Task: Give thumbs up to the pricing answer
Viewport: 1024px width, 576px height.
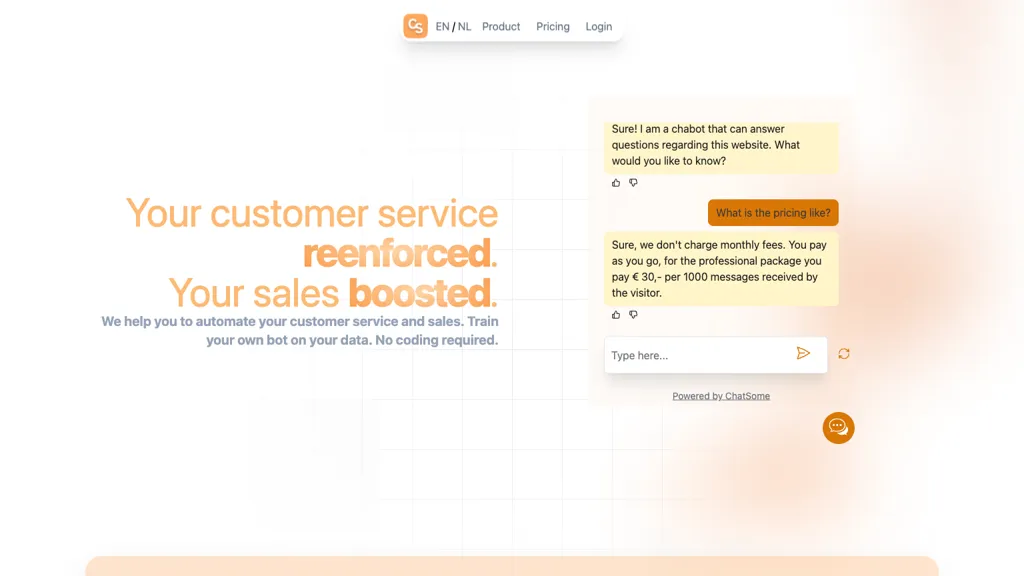Action: pos(616,315)
